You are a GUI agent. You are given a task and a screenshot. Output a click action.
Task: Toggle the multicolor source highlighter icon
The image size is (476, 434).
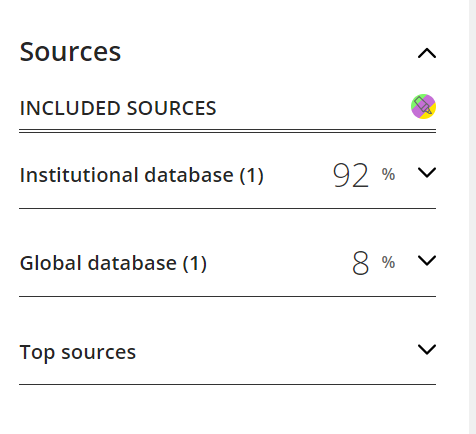click(423, 107)
